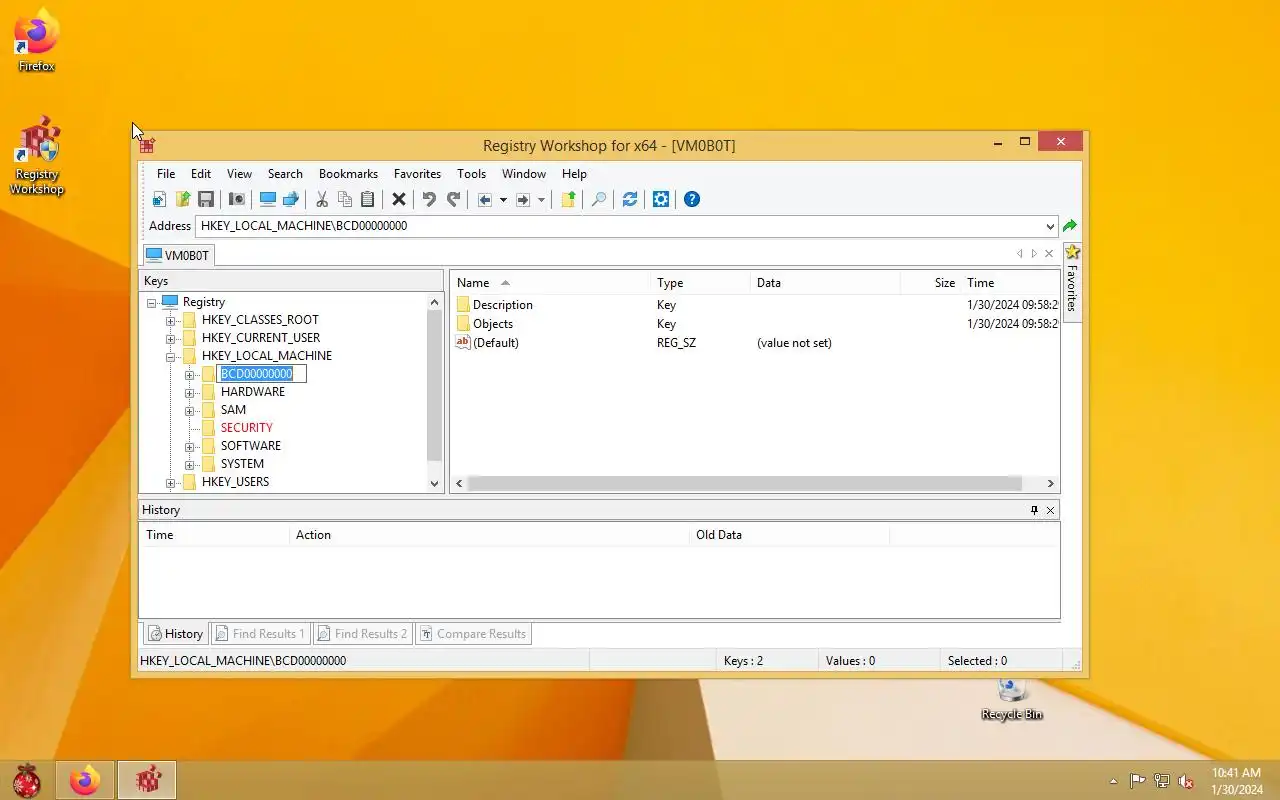1280x800 pixels.
Task: Click the connect remote registry icon
Action: (x=291, y=199)
